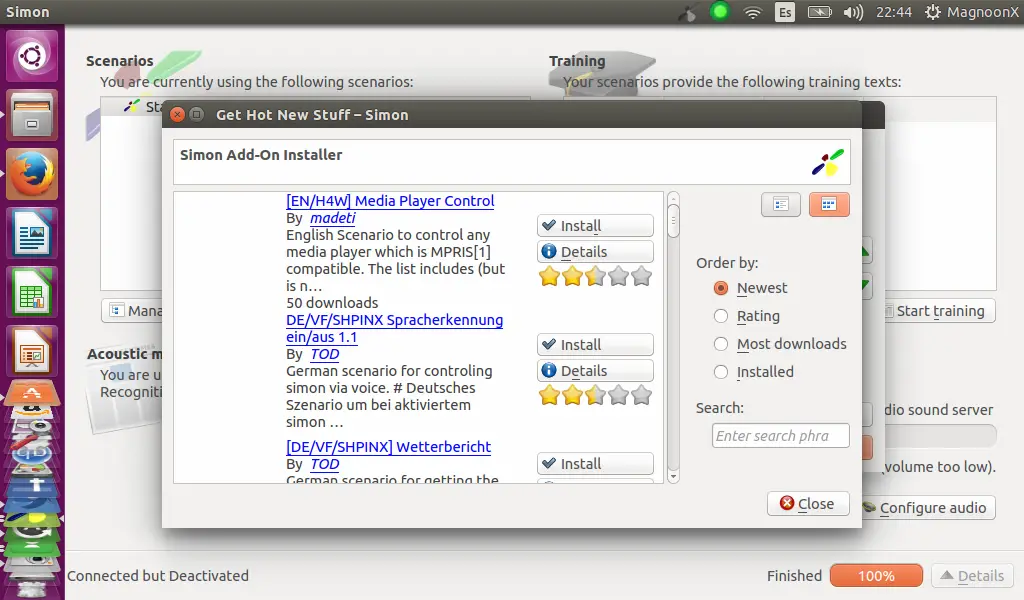The image size is (1024, 600).
Task: Click the "Simon Add-On Installer" heading
Action: tap(261, 155)
